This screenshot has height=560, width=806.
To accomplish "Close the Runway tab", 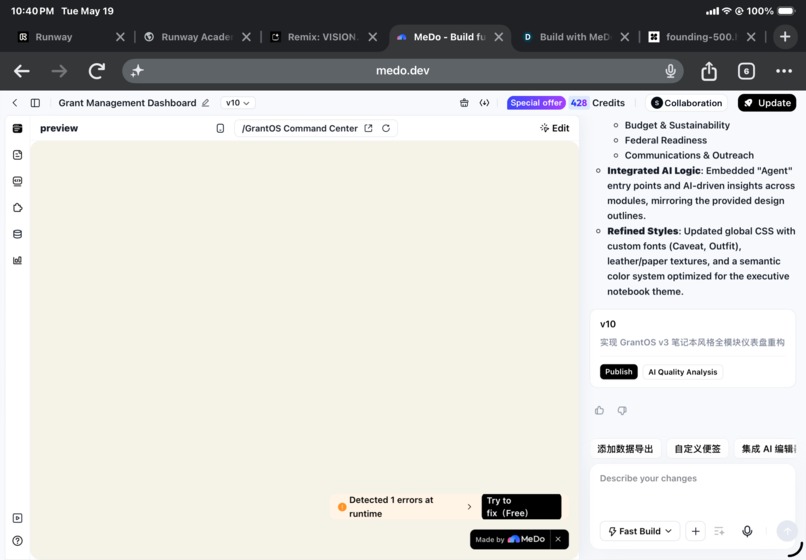I will (x=120, y=37).
